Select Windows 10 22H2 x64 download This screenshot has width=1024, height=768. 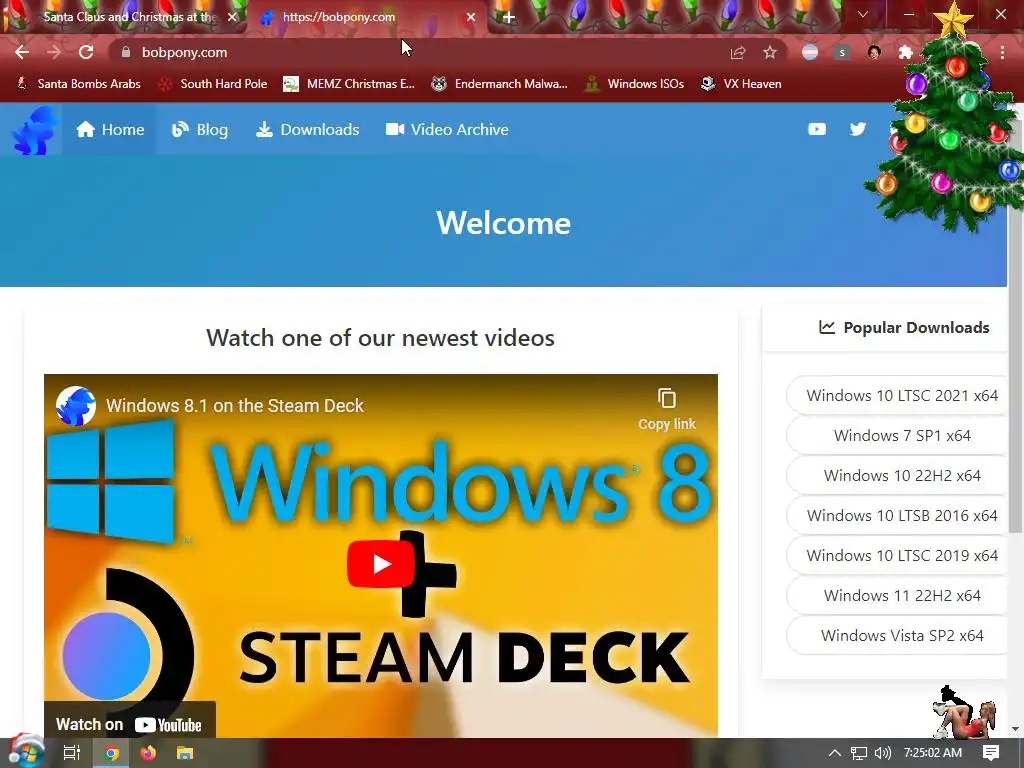(897, 475)
